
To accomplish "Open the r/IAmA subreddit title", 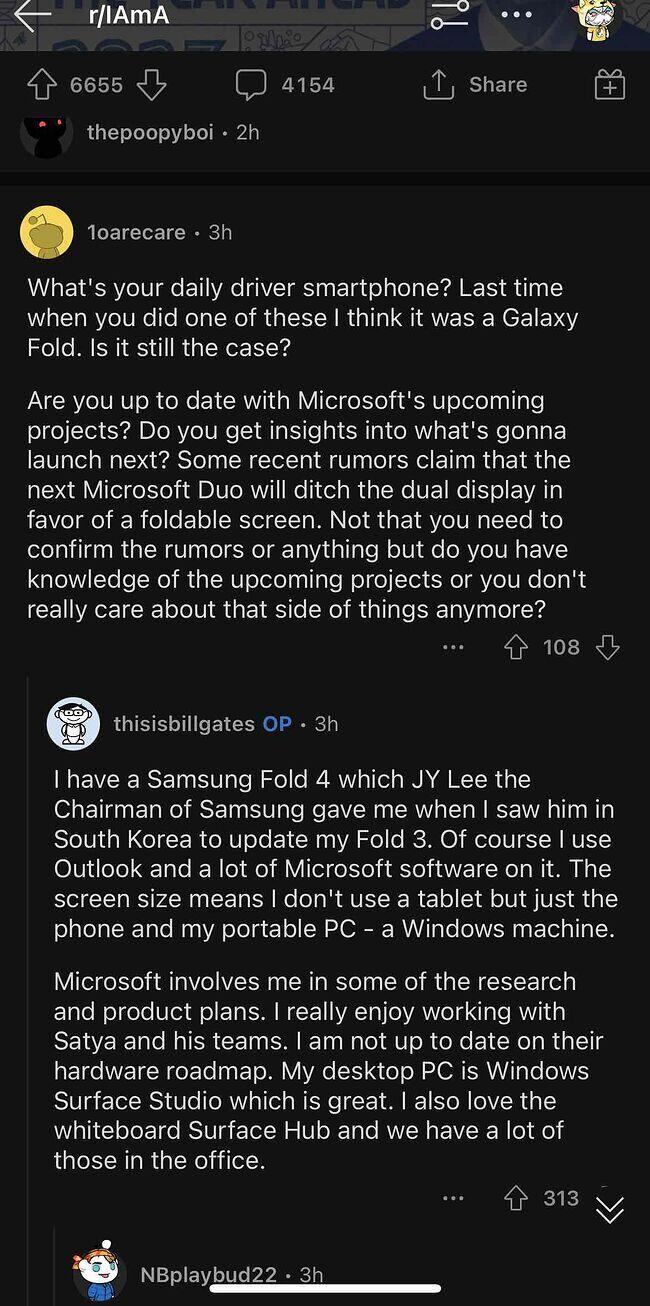I will coord(129,15).
